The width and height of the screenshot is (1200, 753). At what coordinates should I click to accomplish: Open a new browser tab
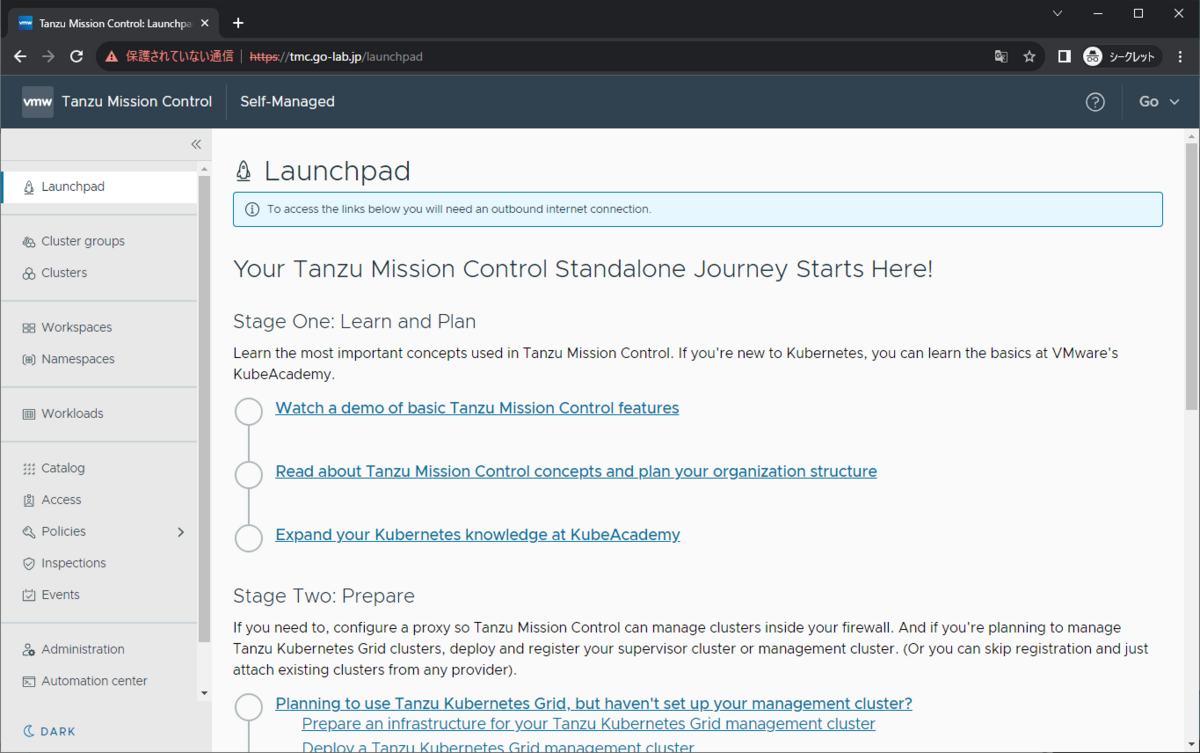(x=238, y=23)
